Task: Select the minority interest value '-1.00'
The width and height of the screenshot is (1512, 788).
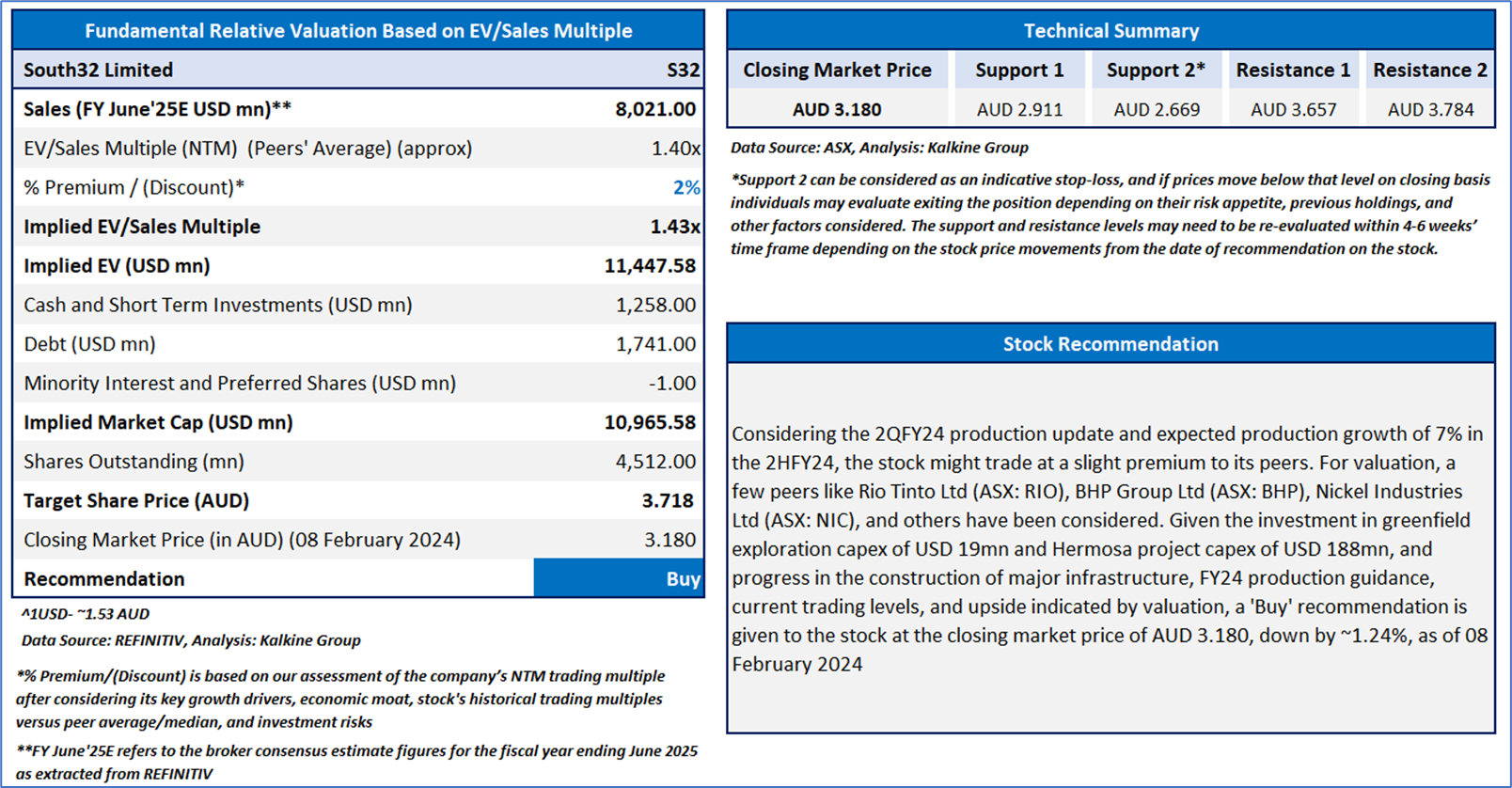Action: [x=672, y=384]
